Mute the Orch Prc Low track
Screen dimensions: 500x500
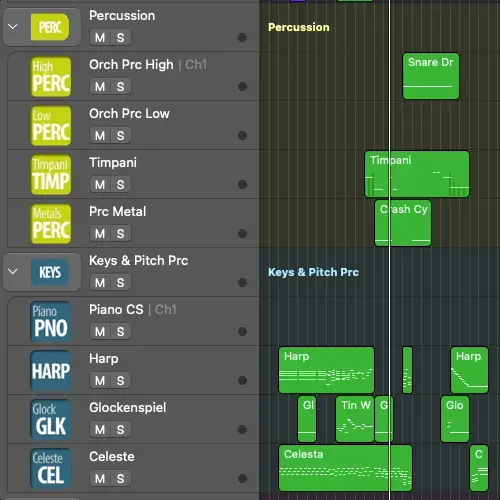tap(100, 136)
